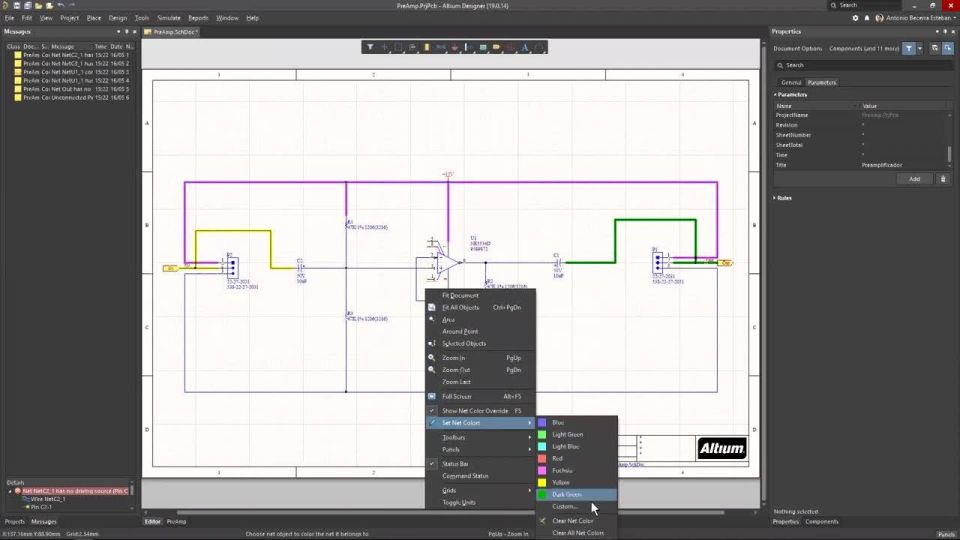Viewport: 960px width, 540px height.
Task: Switch to the Components tab at the bottom right
Action: click(x=822, y=522)
